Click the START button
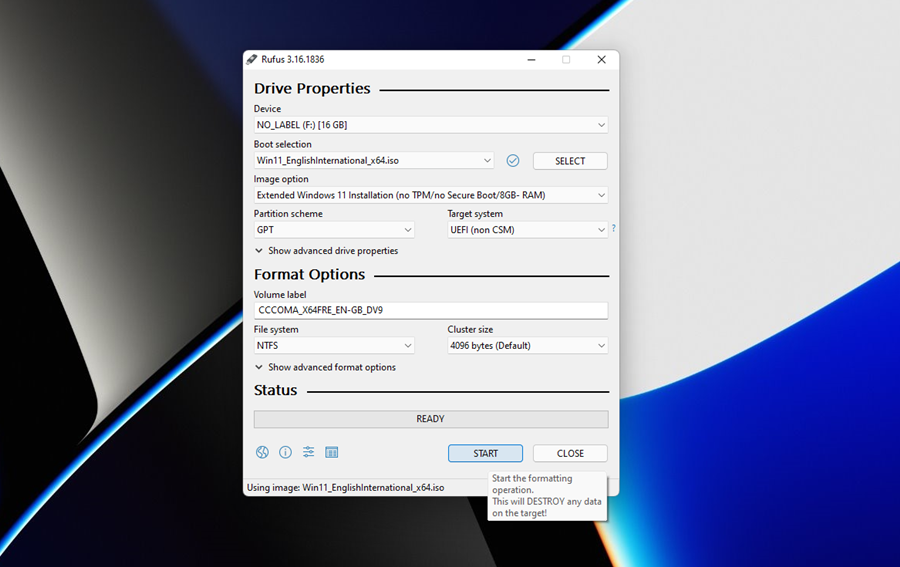The width and height of the screenshot is (900, 567). [x=485, y=453]
